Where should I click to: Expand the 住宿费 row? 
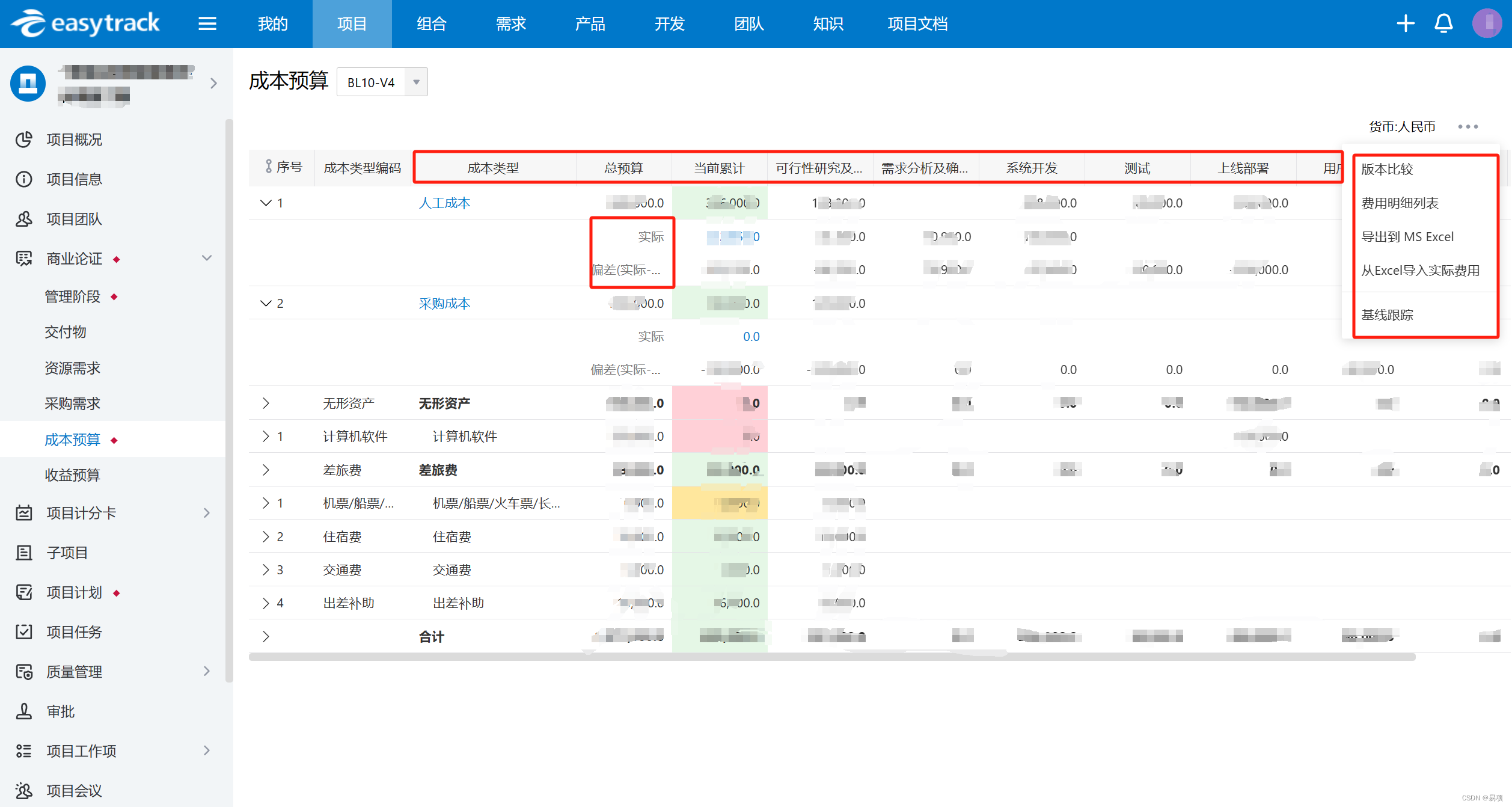(266, 536)
